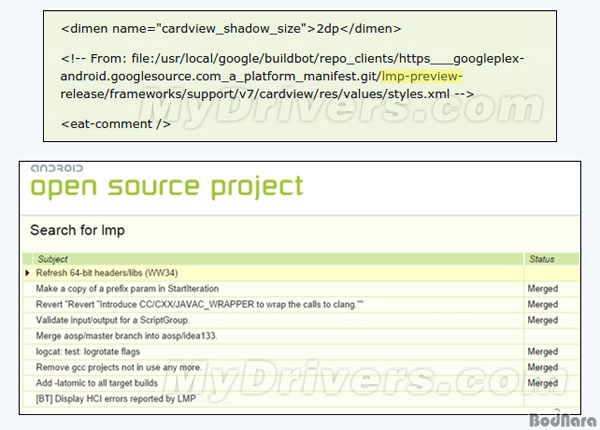
Task: Open 'Validate input/output for a ScriptGroup' change
Action: coord(113,320)
